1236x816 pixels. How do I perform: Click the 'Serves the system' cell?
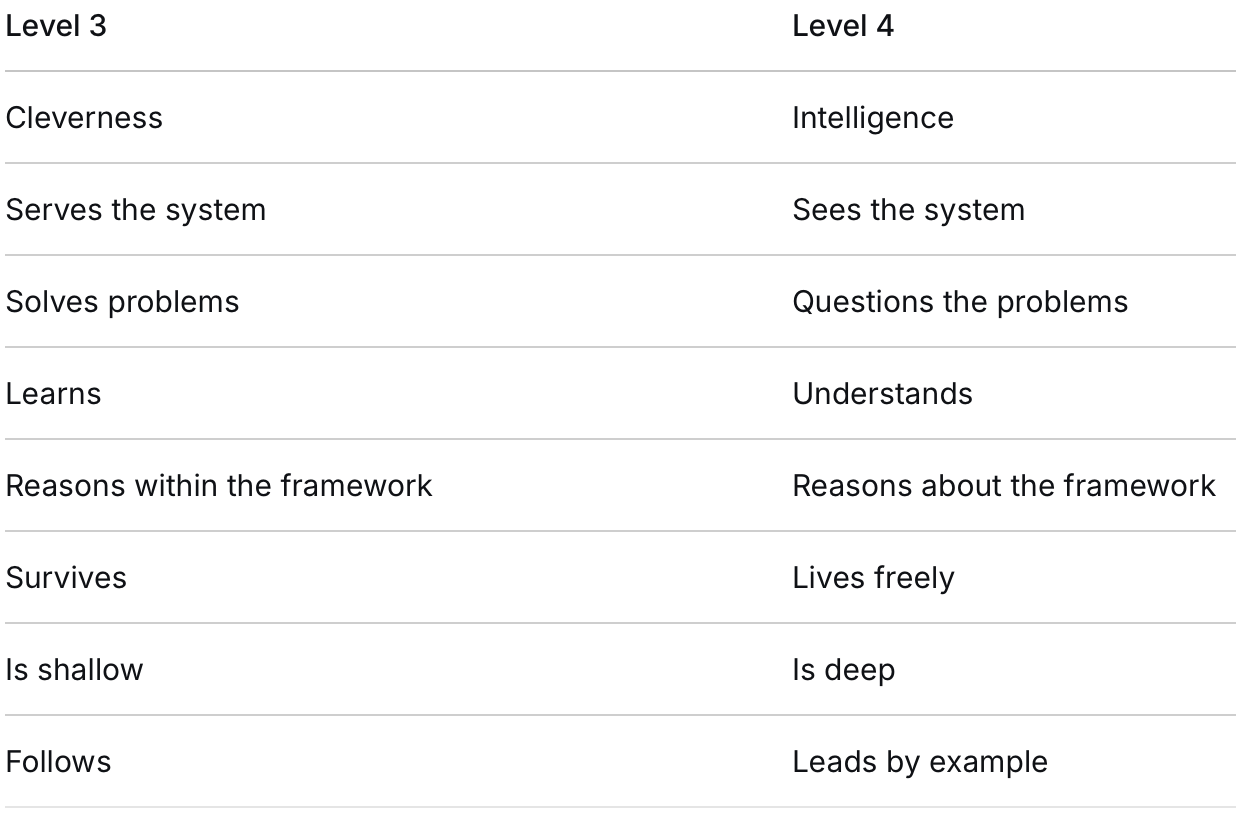[136, 210]
